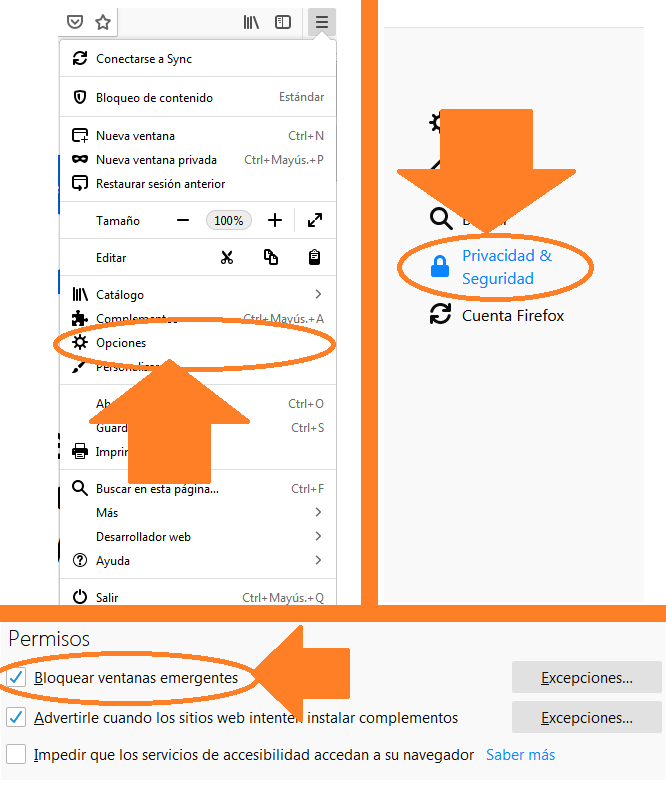Screen dimensions: 666x790
Task: Enter full screen with the expand arrows icon
Action: click(x=315, y=220)
